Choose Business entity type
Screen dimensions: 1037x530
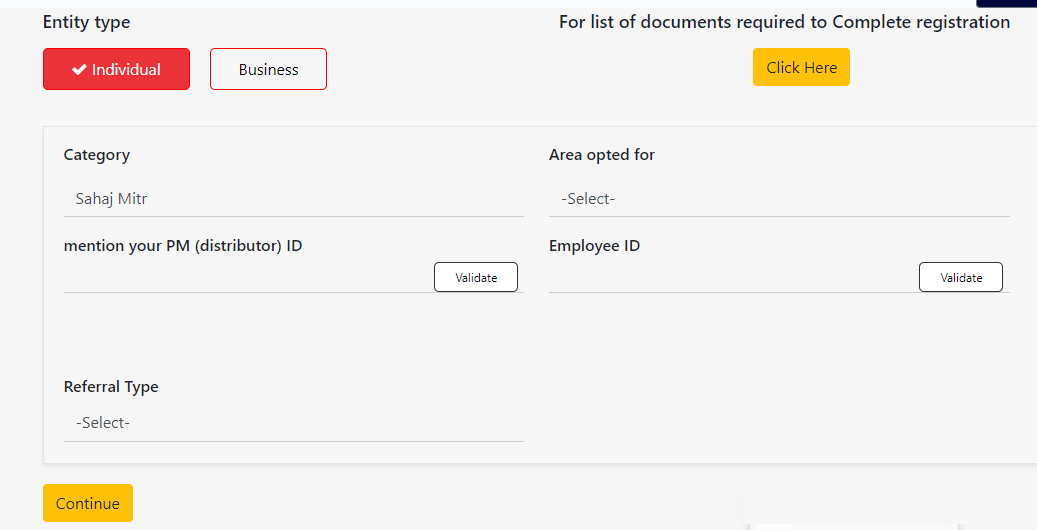click(268, 70)
